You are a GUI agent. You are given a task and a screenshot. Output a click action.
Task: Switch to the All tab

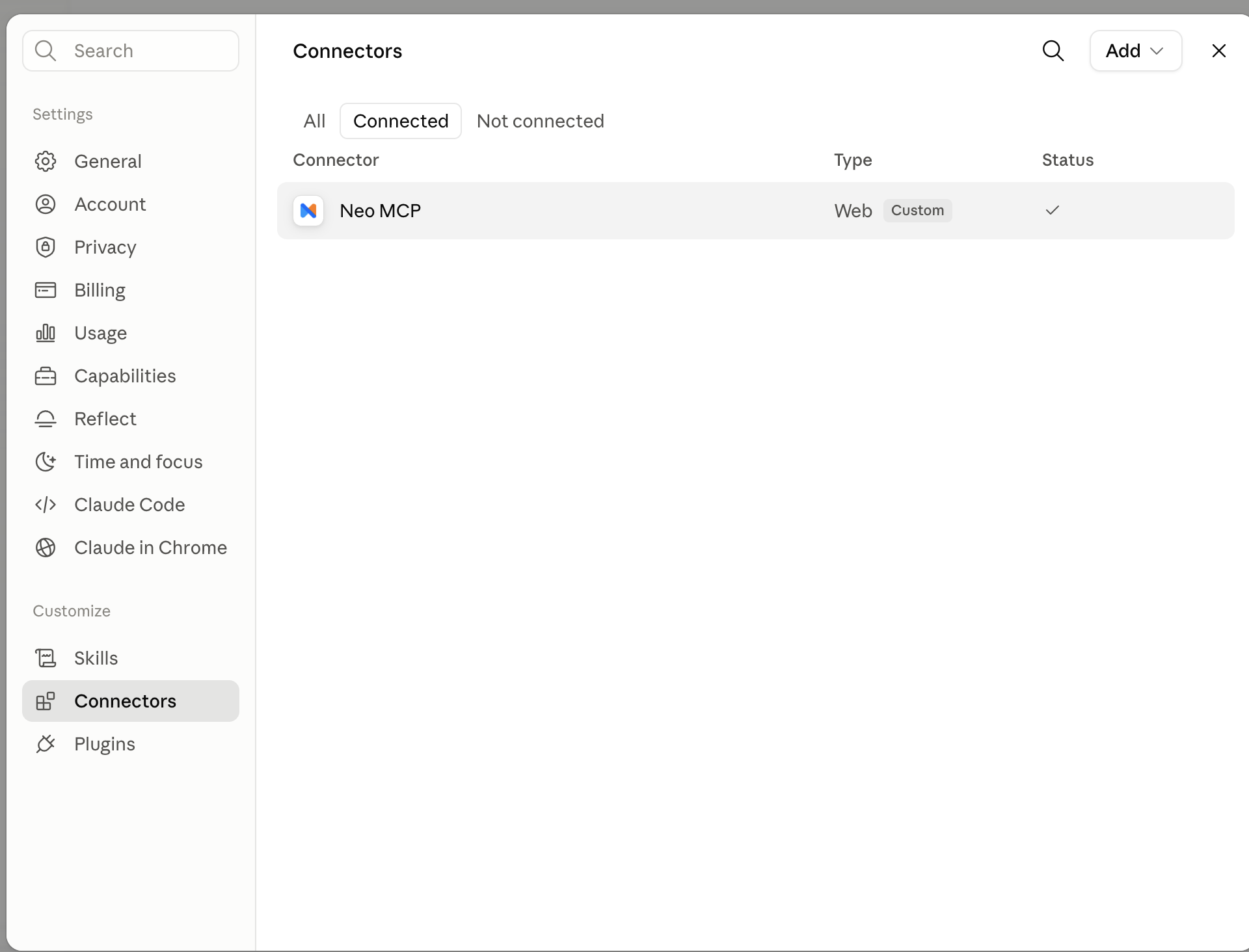pos(314,121)
